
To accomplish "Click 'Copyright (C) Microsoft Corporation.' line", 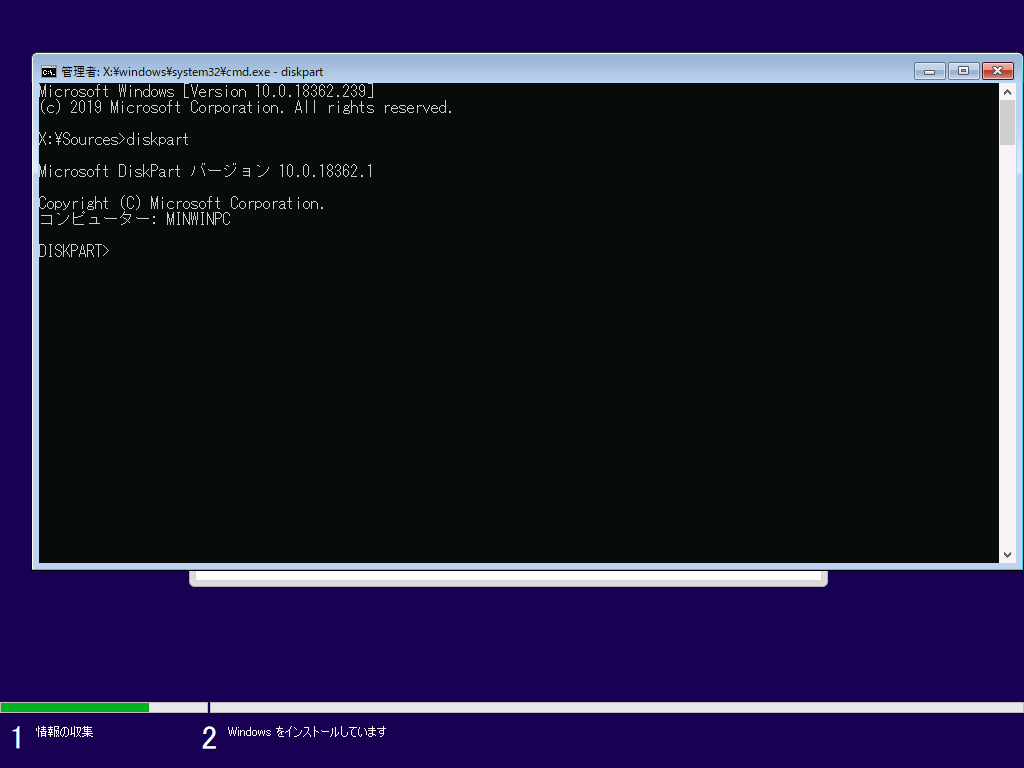I will (x=182, y=203).
